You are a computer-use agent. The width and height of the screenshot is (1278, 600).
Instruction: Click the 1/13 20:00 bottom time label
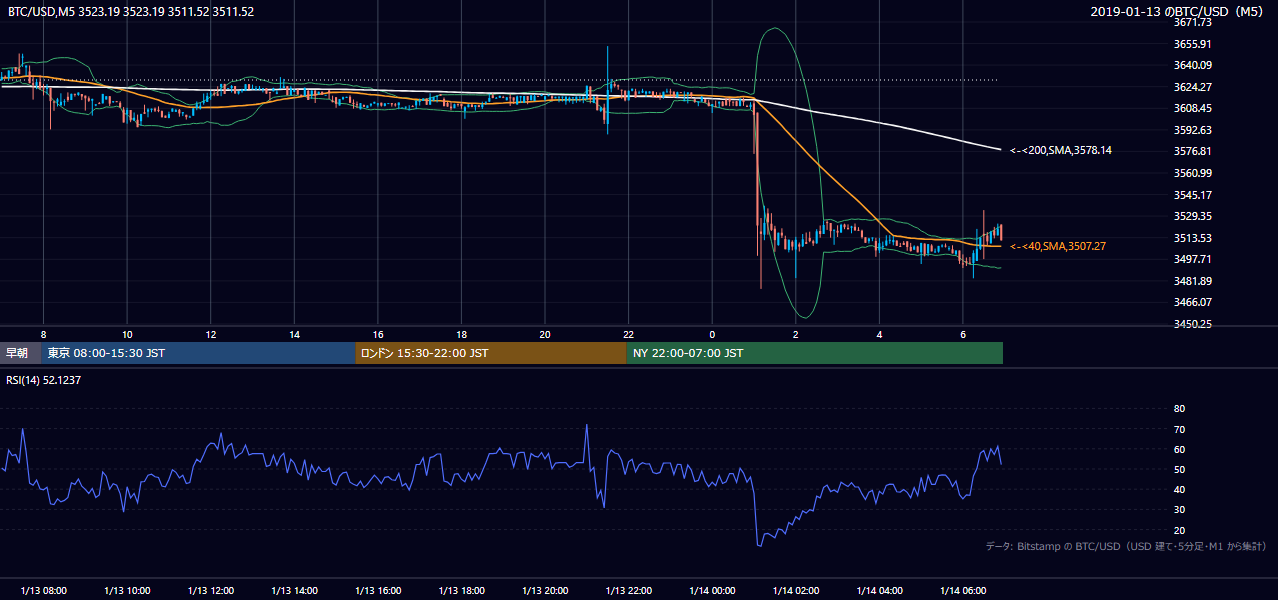coord(545,590)
